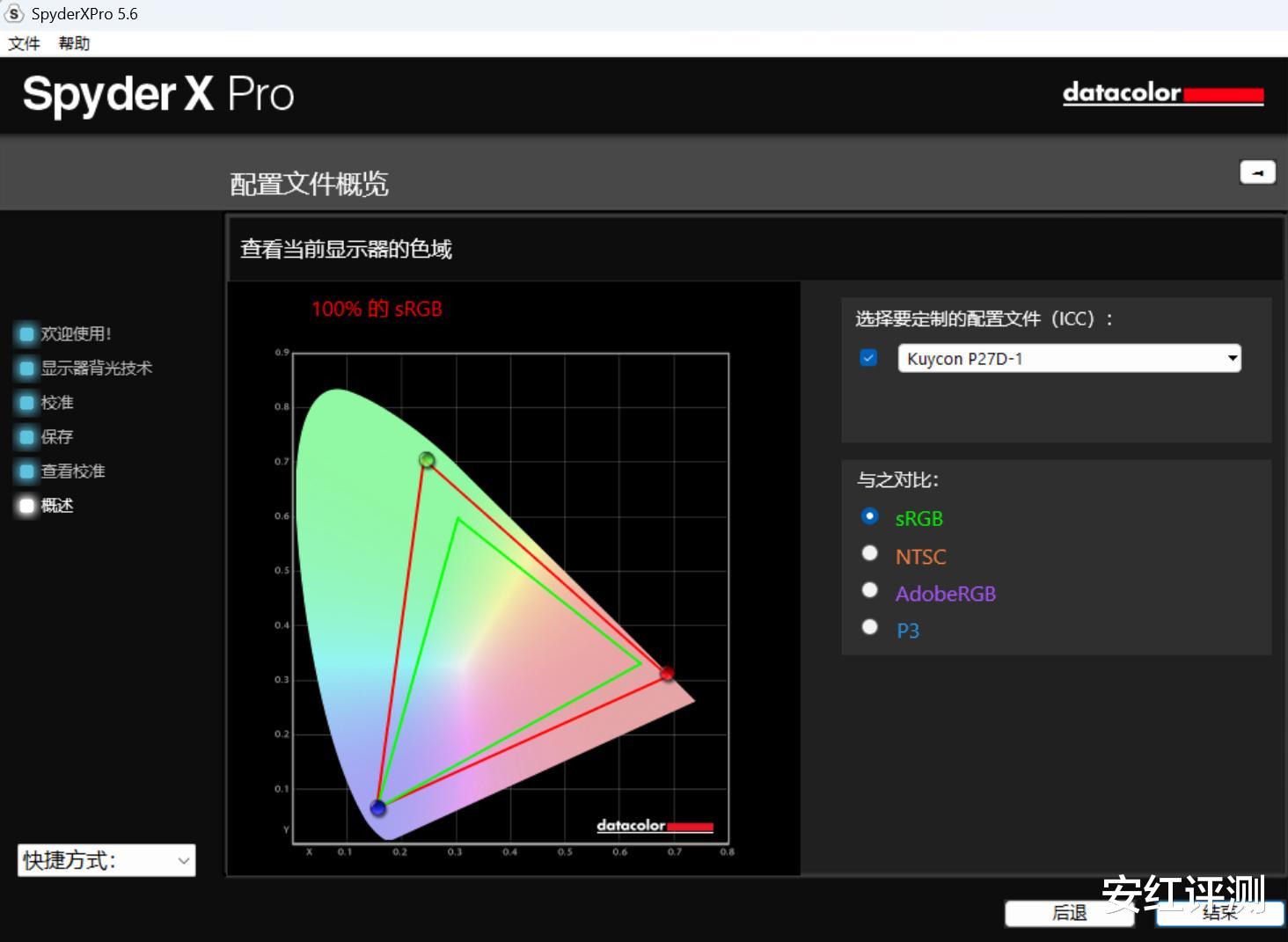Click the 选择要定制的配置文件 (ICC) label
The width and height of the screenshot is (1288, 942).
984,318
